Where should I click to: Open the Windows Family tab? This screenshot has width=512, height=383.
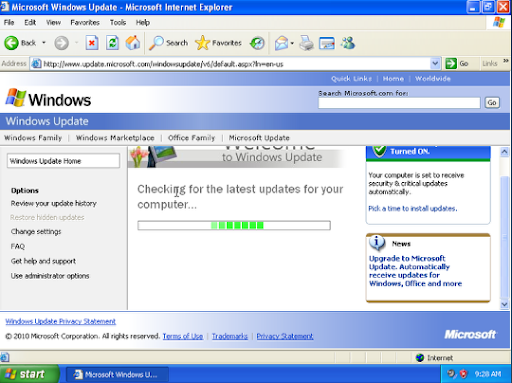[x=33, y=138]
